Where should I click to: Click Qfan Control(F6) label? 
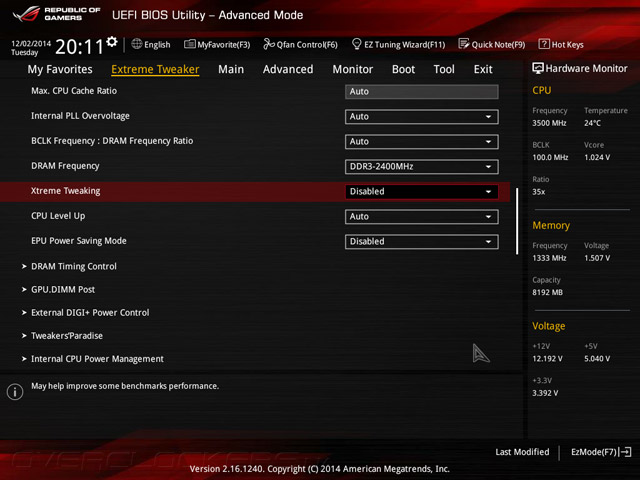(307, 45)
